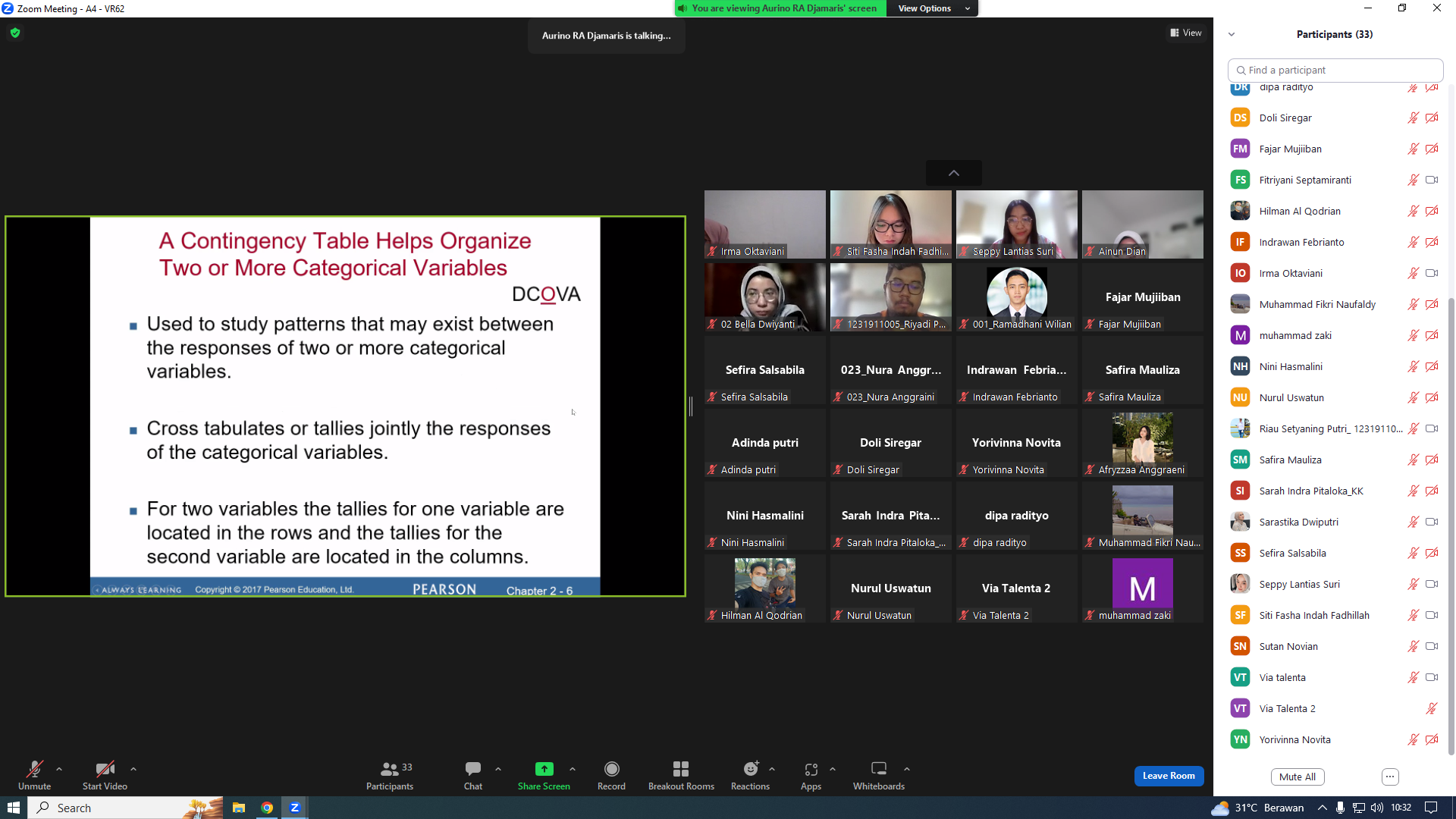Click the camera icon beside Sarastika Dwiputri
This screenshot has height=819, width=1456.
[x=1432, y=522]
